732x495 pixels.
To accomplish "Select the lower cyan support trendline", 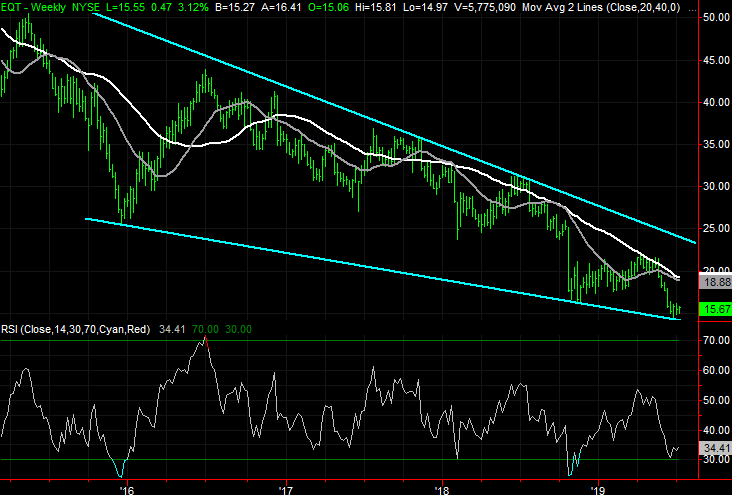I will point(383,269).
